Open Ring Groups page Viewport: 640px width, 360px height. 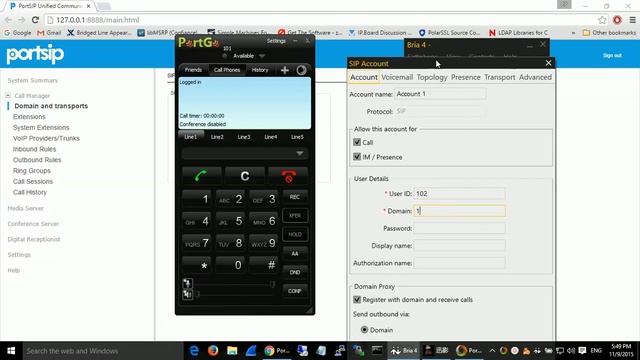click(31, 171)
